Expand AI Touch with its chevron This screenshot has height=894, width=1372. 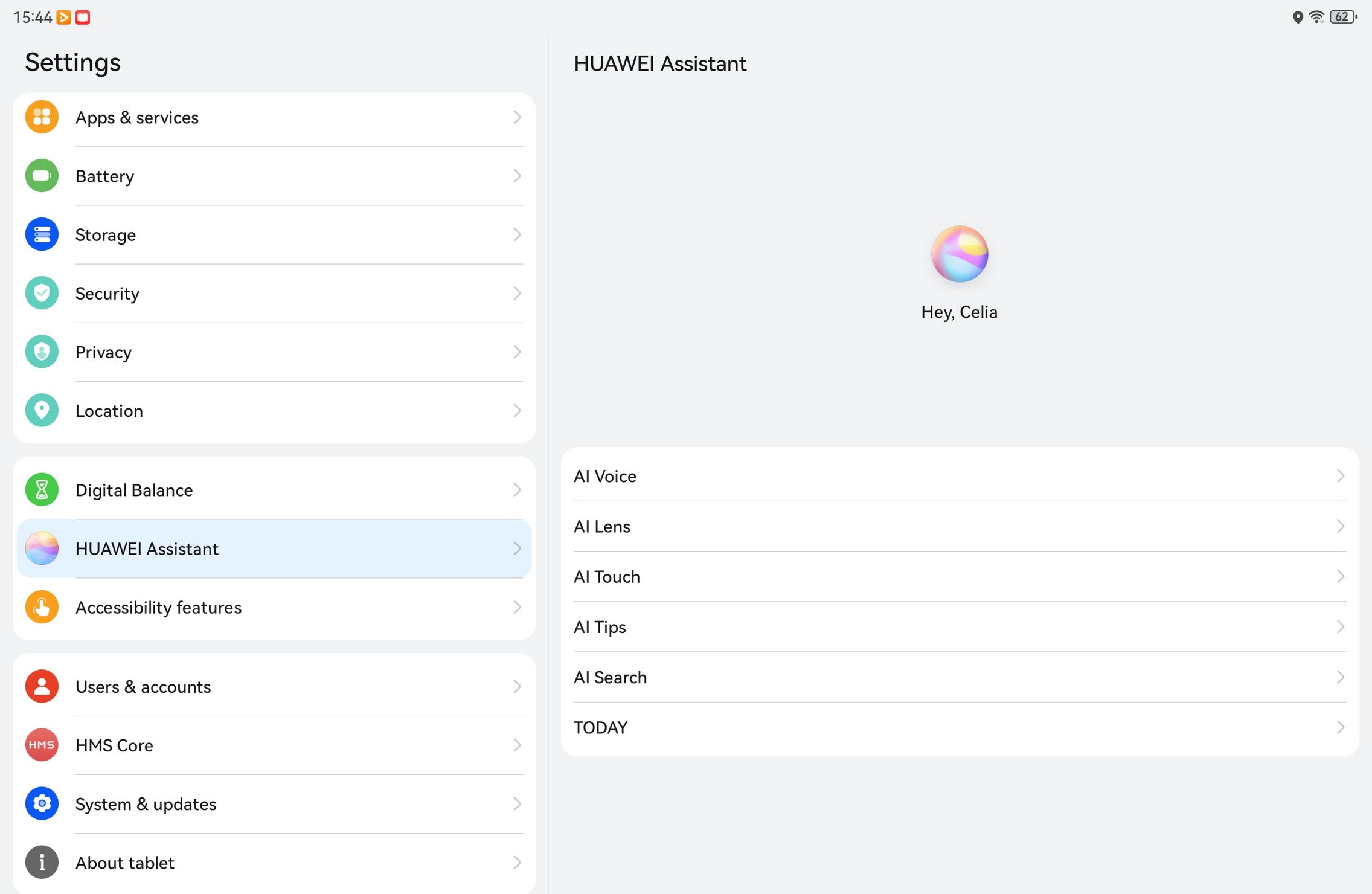(x=1340, y=576)
